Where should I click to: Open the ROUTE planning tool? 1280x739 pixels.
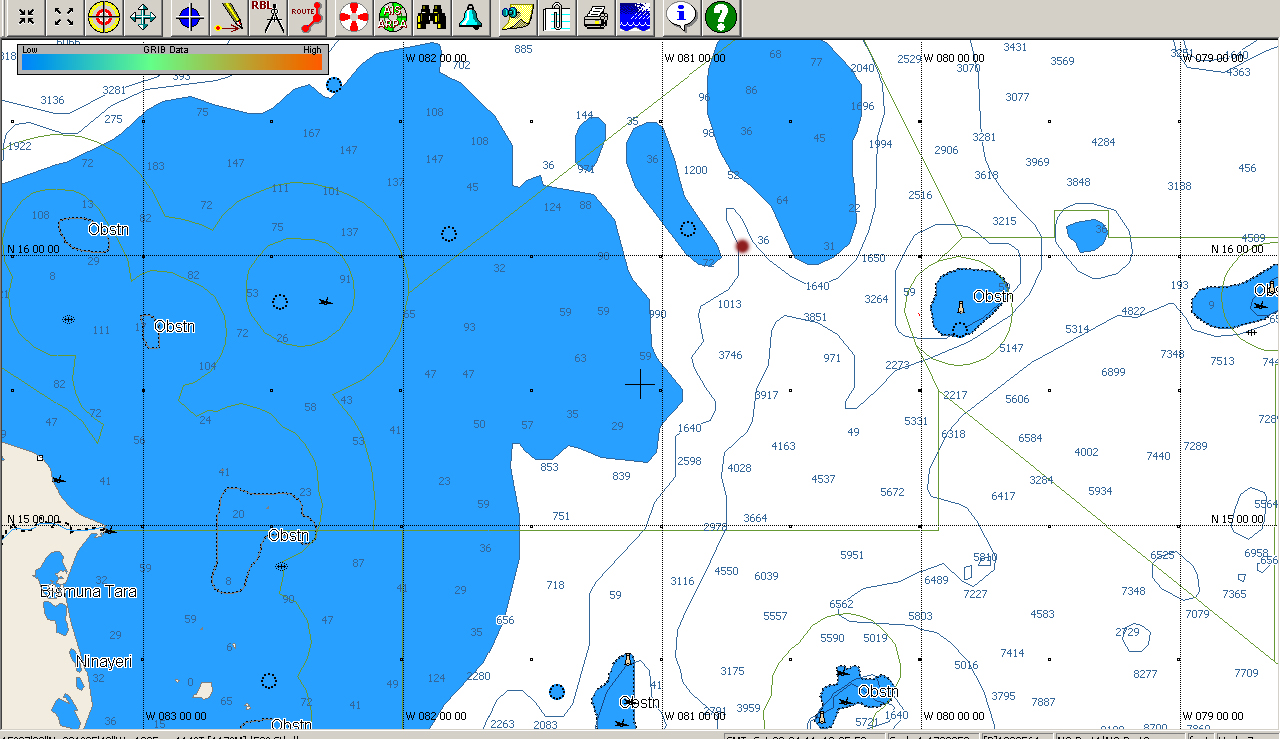(x=307, y=17)
